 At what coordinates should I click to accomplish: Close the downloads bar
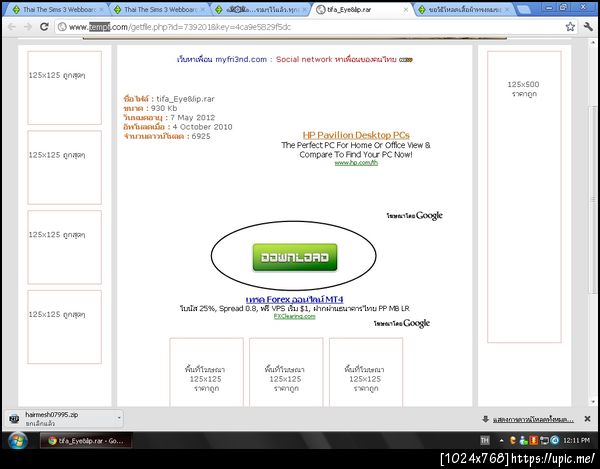[x=587, y=419]
